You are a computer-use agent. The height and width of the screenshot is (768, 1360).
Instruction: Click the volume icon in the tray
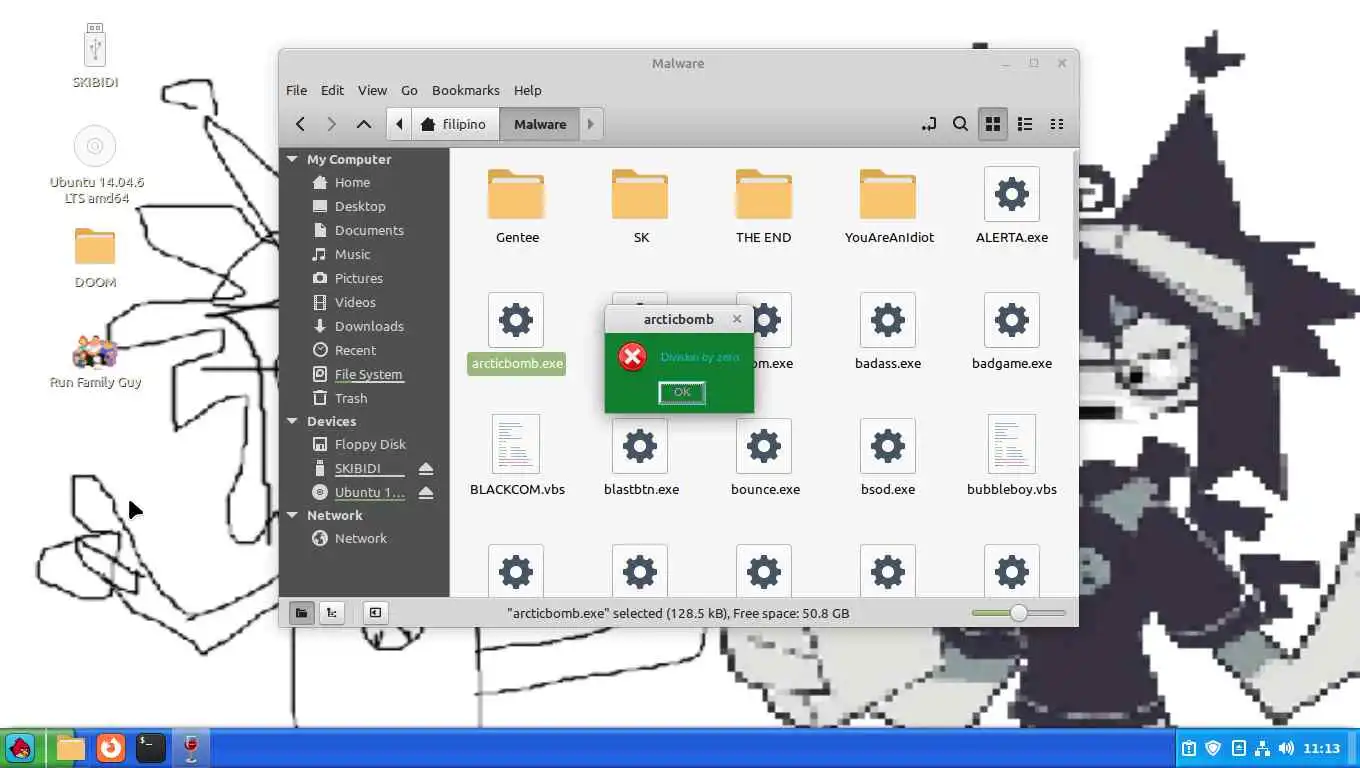click(x=1286, y=748)
